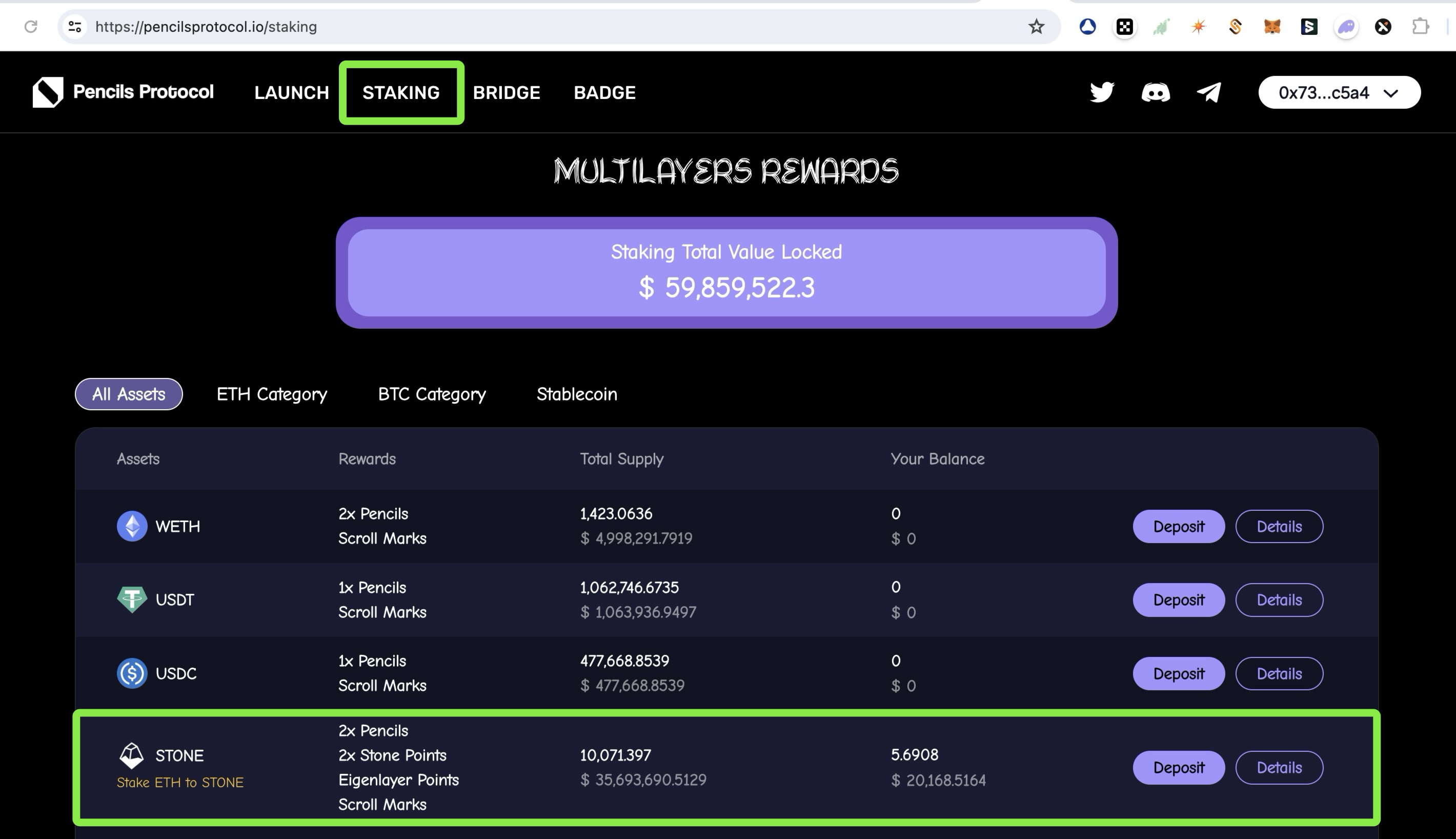The image size is (1456, 839).
Task: Deposit into the USDT pool
Action: 1179,600
